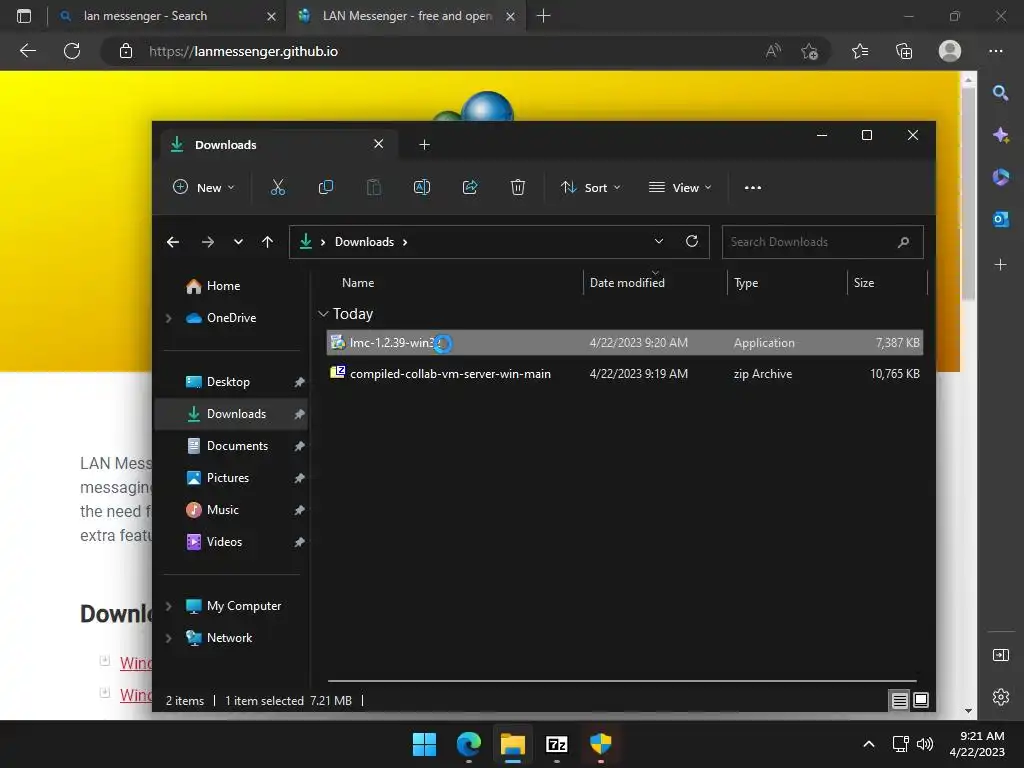
Task: Click the Paste clipboard icon in toolbar
Action: pos(374,187)
